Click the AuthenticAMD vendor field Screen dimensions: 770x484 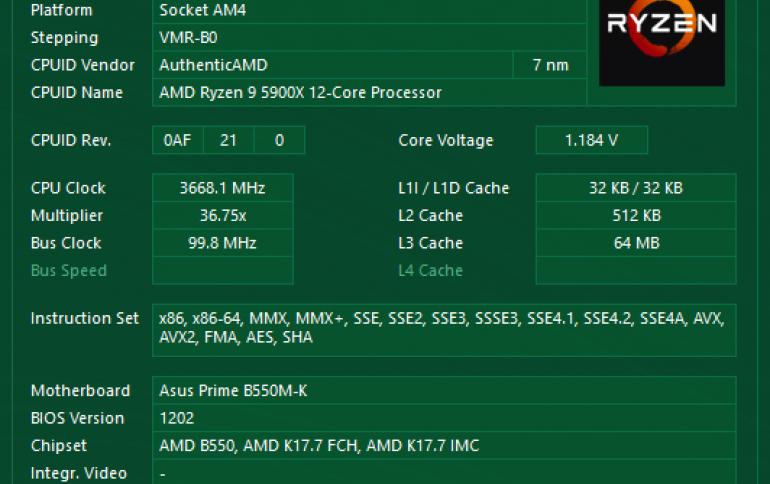pyautogui.click(x=333, y=65)
